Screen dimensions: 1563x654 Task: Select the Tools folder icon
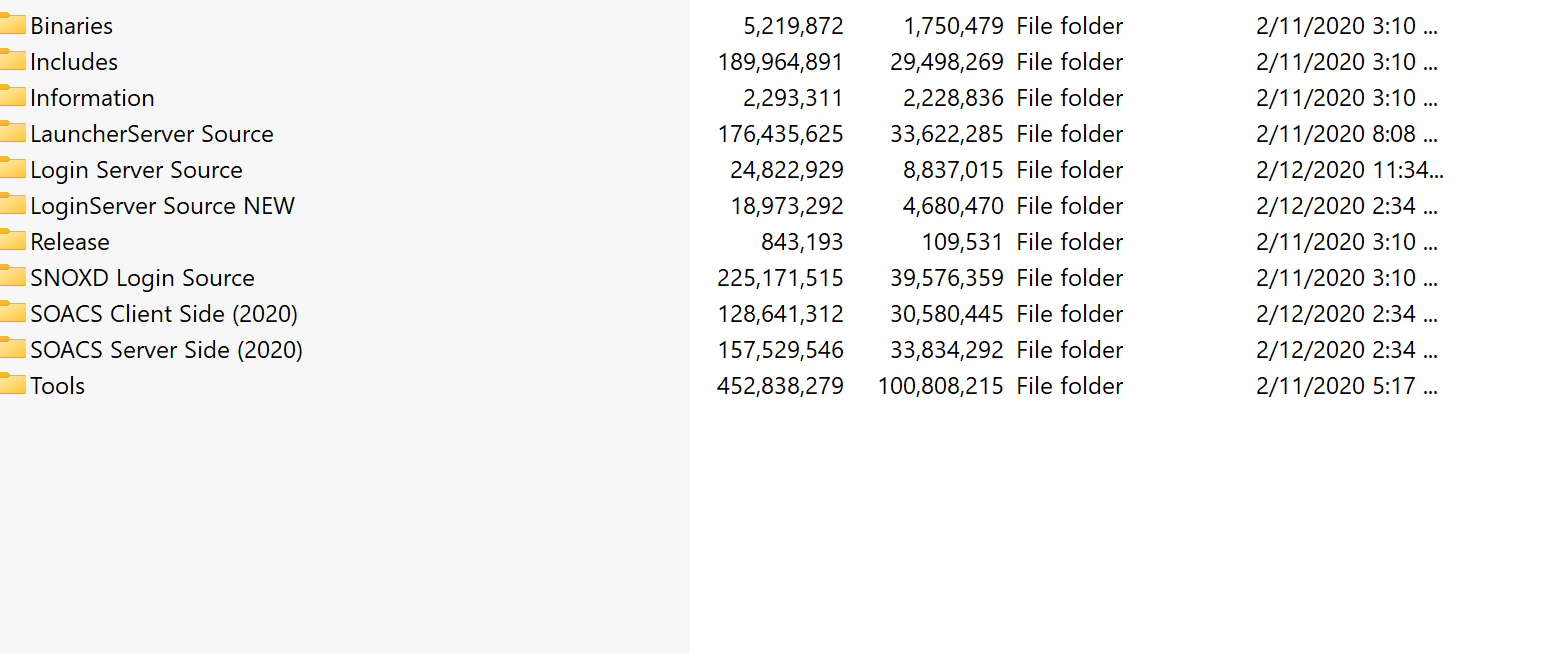tap(12, 386)
